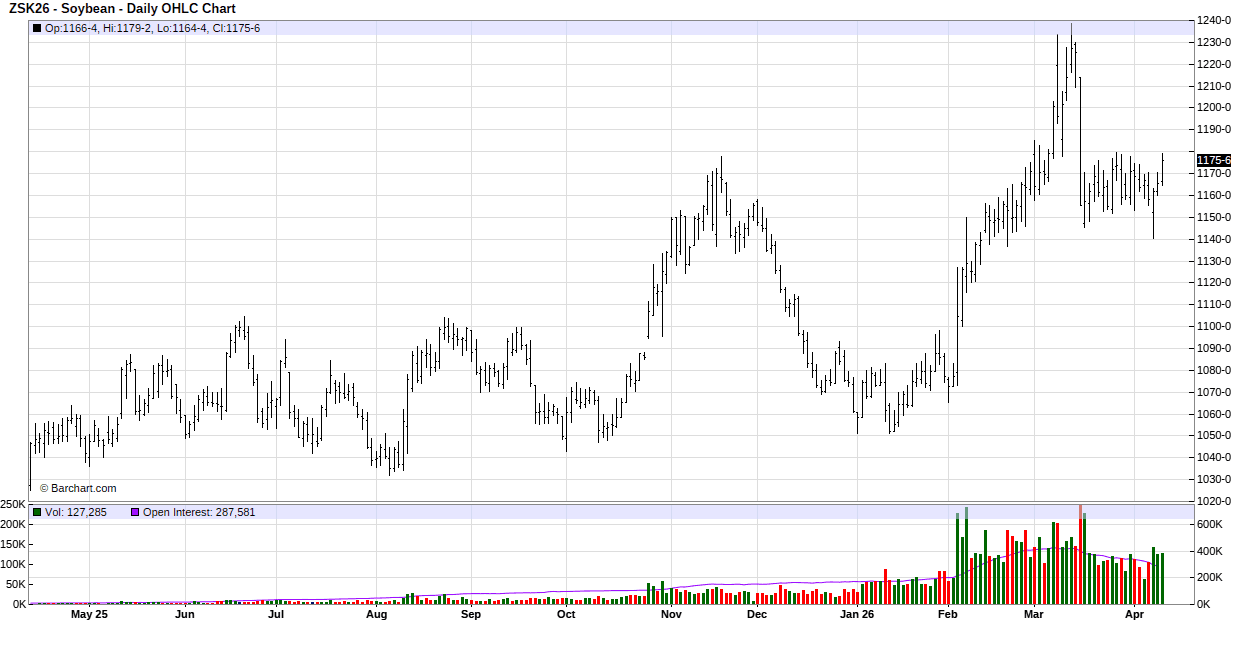Click the 600K open interest axis label
Screen dimensions: 1236x645
[x=1210, y=524]
